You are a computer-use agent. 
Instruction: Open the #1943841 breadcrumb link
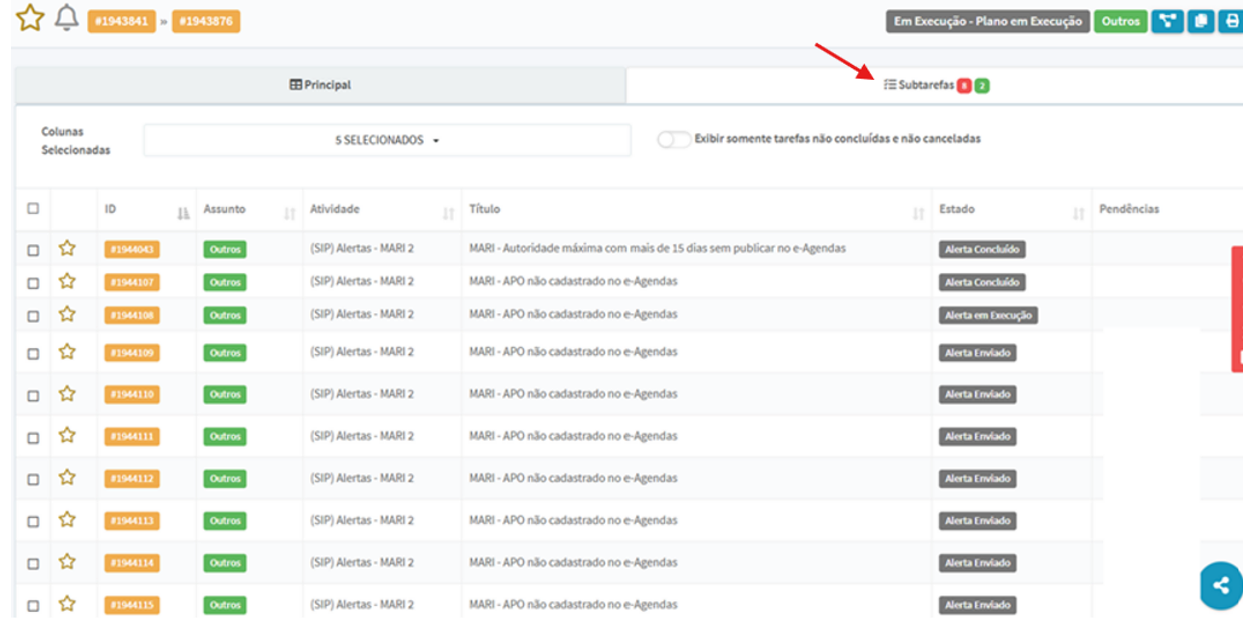122,21
